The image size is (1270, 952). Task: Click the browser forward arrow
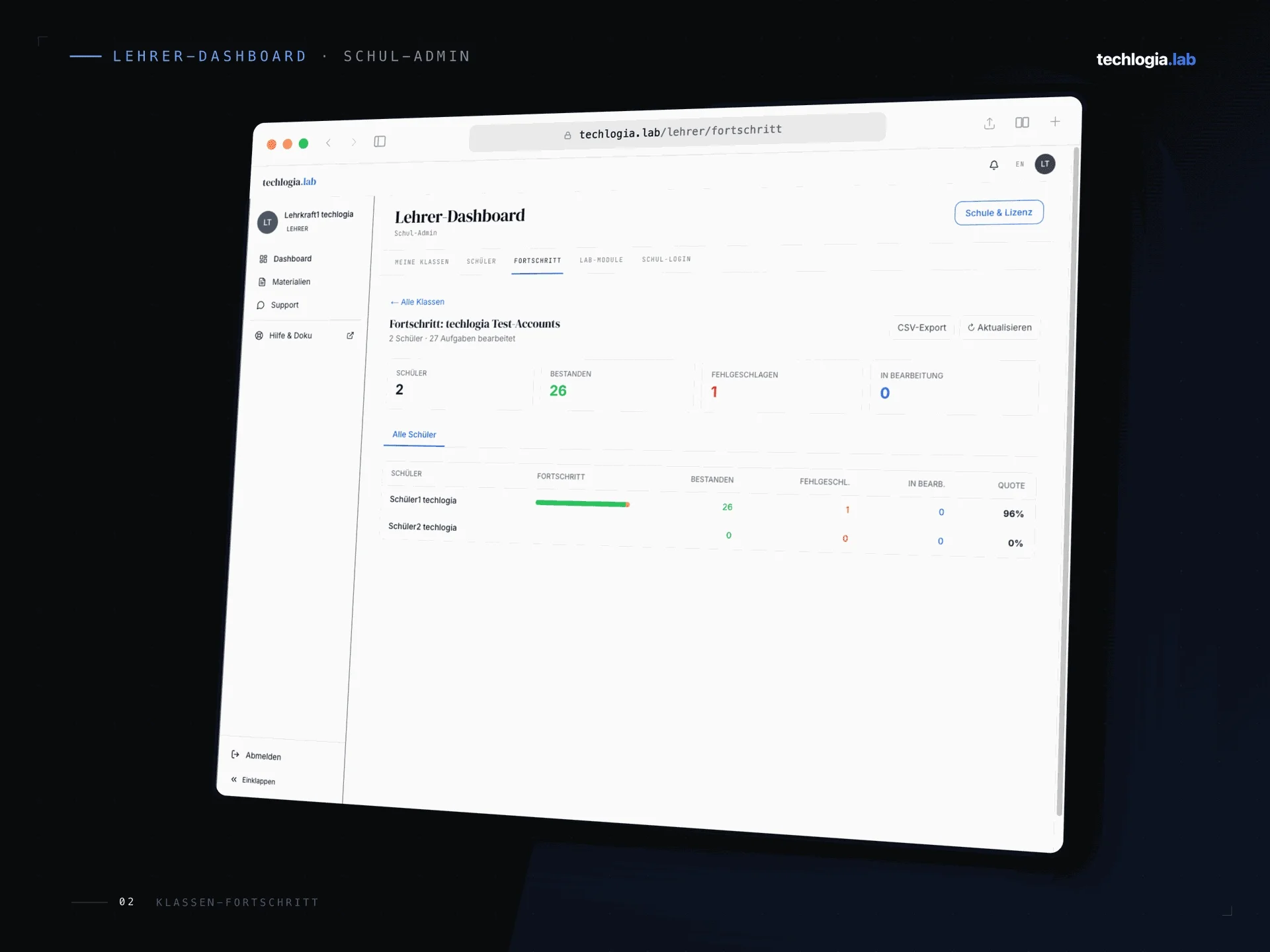pyautogui.click(x=354, y=142)
